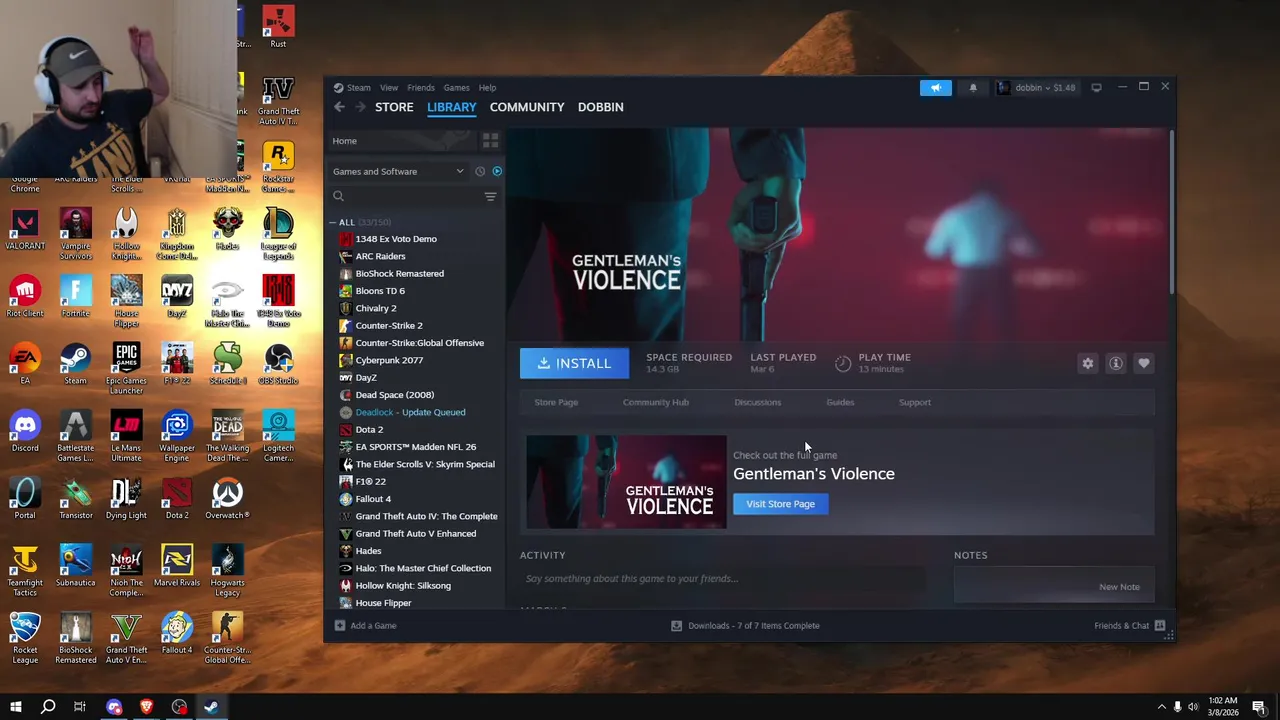Open the View menu
1280x720 pixels.
point(389,88)
